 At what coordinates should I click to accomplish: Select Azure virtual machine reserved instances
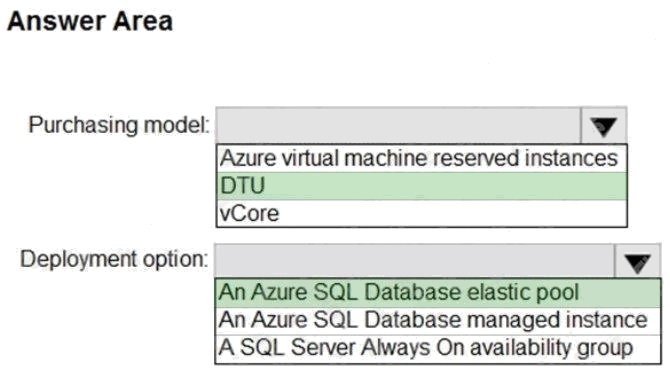click(422, 158)
